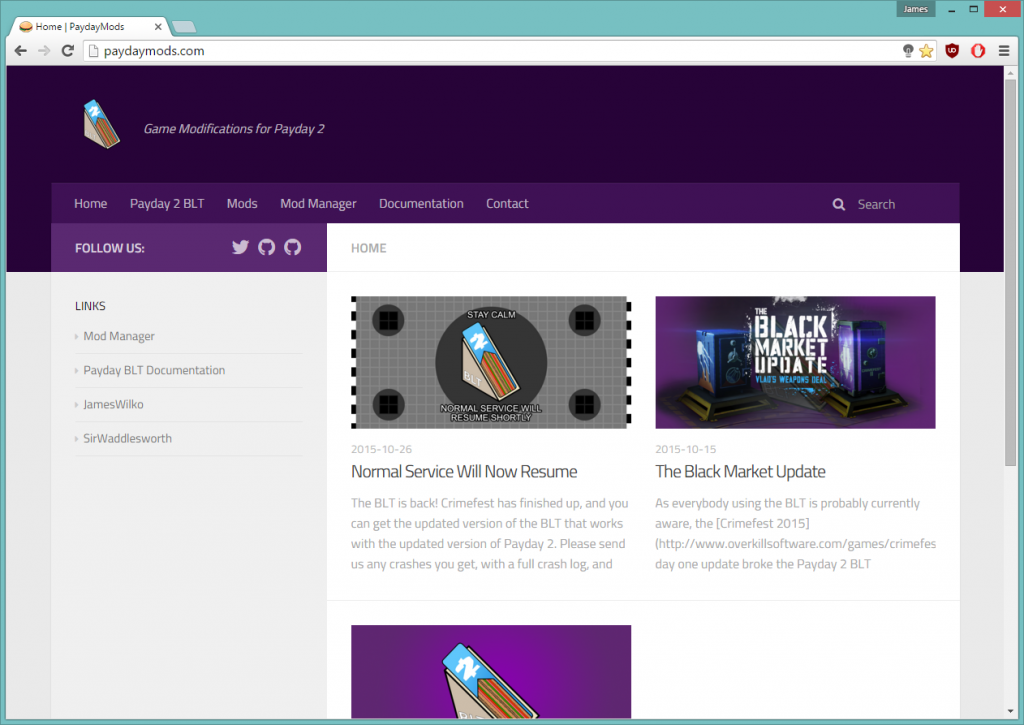1024x725 pixels.
Task: Click the LINKS sidebar heading
Action: pyautogui.click(x=90, y=306)
